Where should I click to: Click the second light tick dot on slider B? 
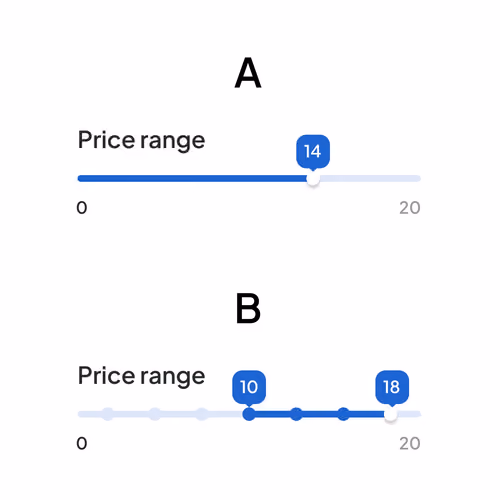(155, 414)
